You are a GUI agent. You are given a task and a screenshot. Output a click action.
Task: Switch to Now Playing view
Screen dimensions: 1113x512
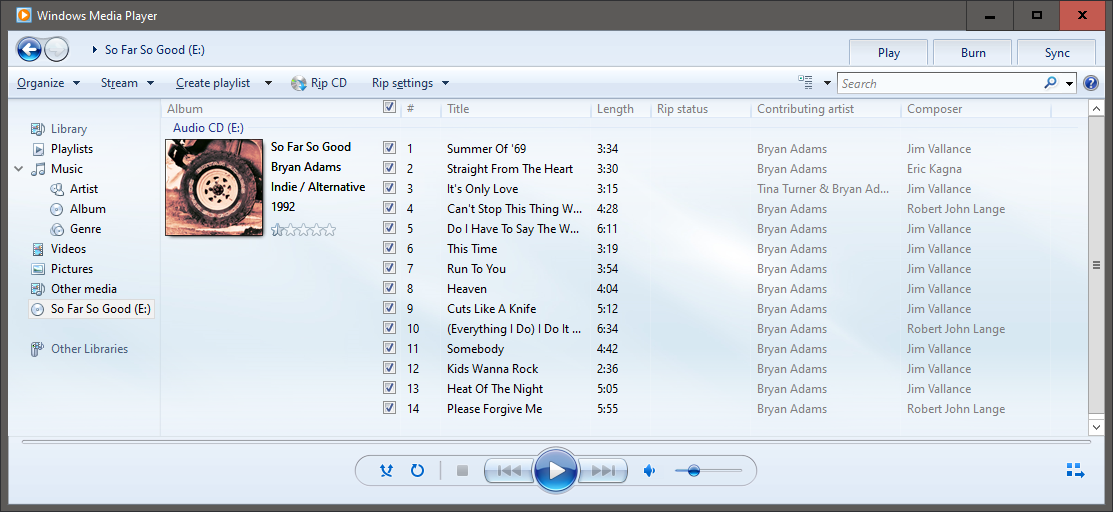tap(1075, 470)
